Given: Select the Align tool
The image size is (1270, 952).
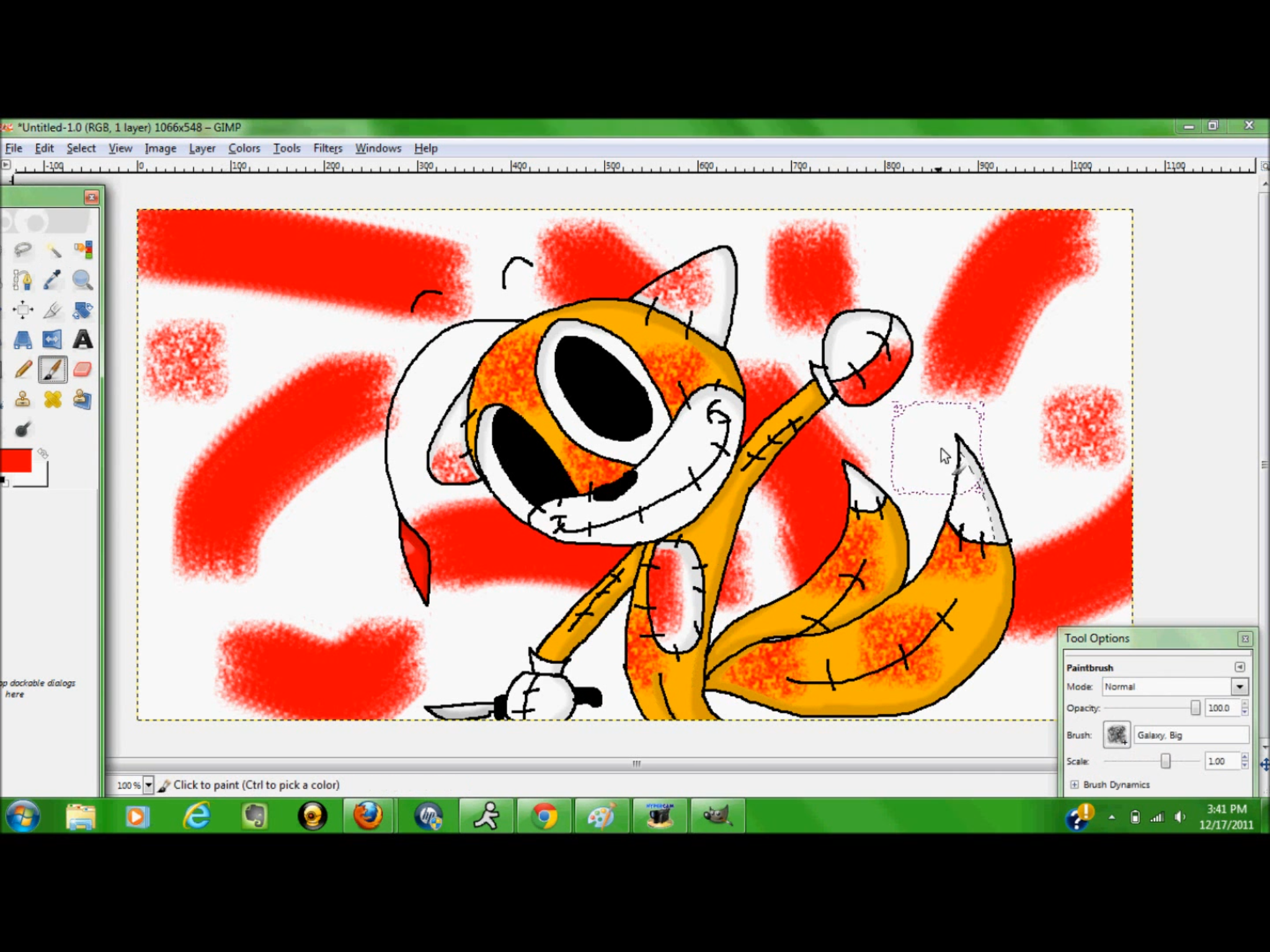Looking at the screenshot, I should [23, 310].
